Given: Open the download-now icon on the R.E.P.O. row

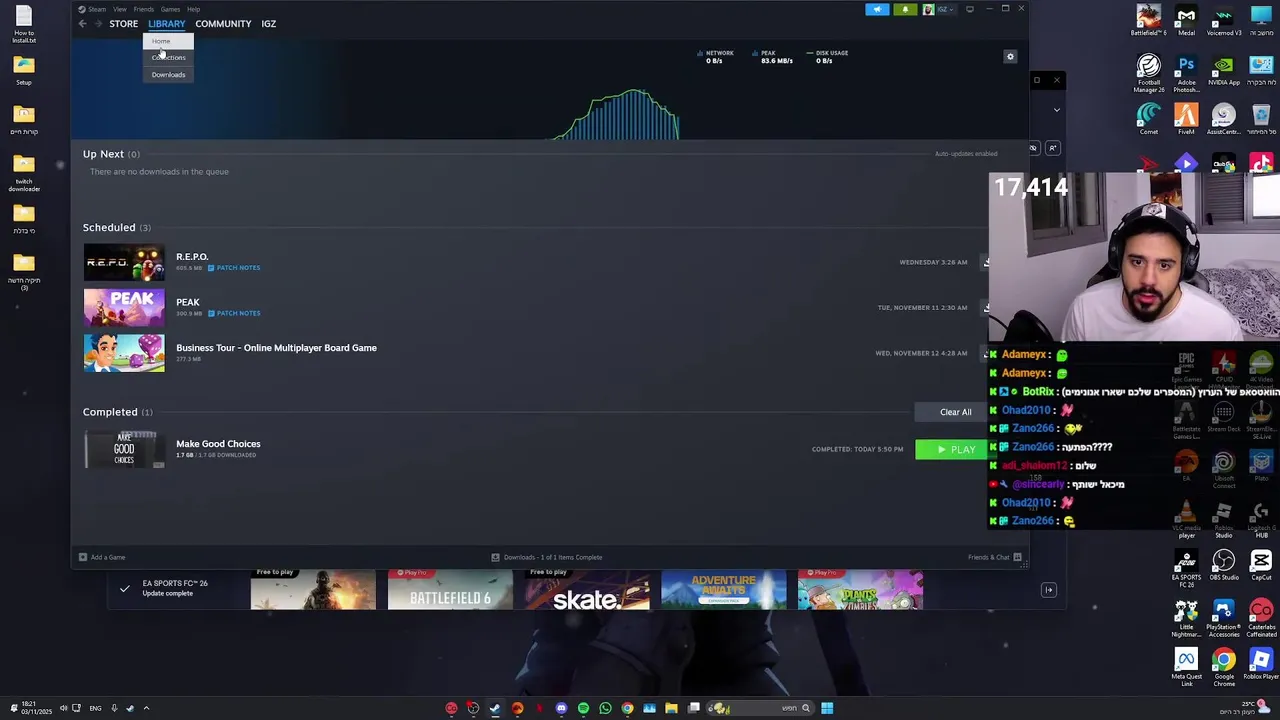Looking at the screenshot, I should 986,262.
